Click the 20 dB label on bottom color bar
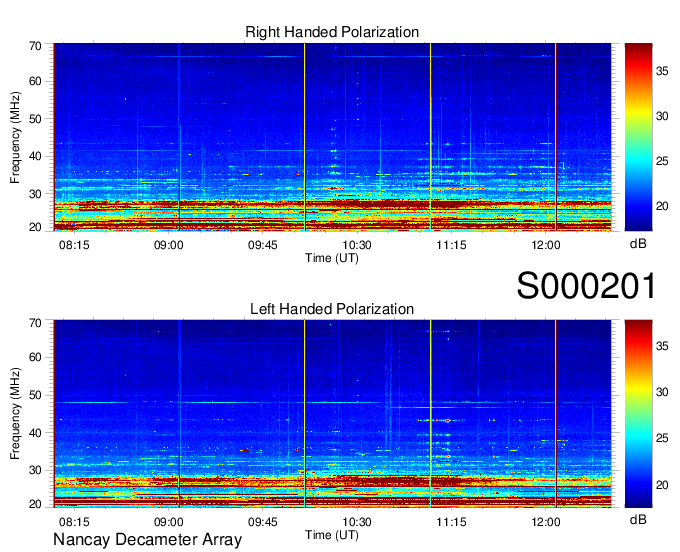This screenshot has height=552, width=680. [x=662, y=485]
